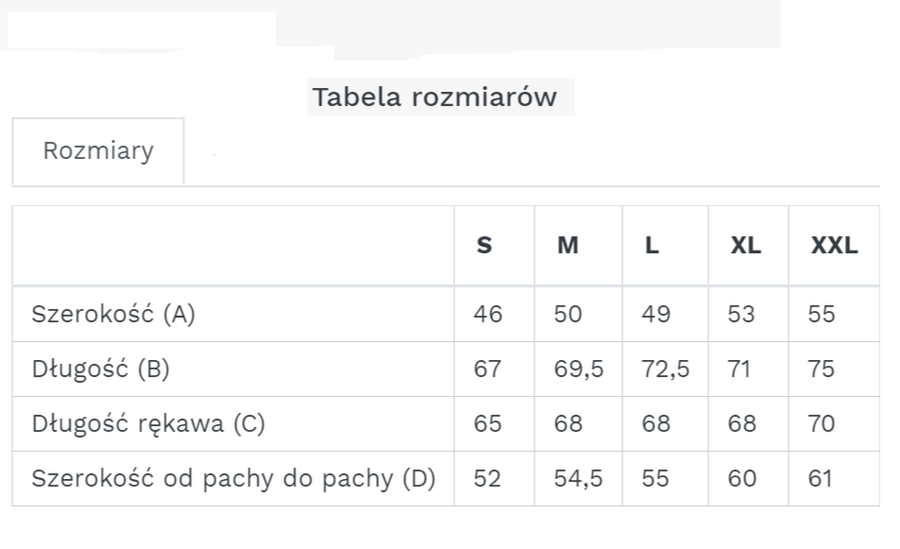Click the Szerokość (A) row label

pos(113,314)
